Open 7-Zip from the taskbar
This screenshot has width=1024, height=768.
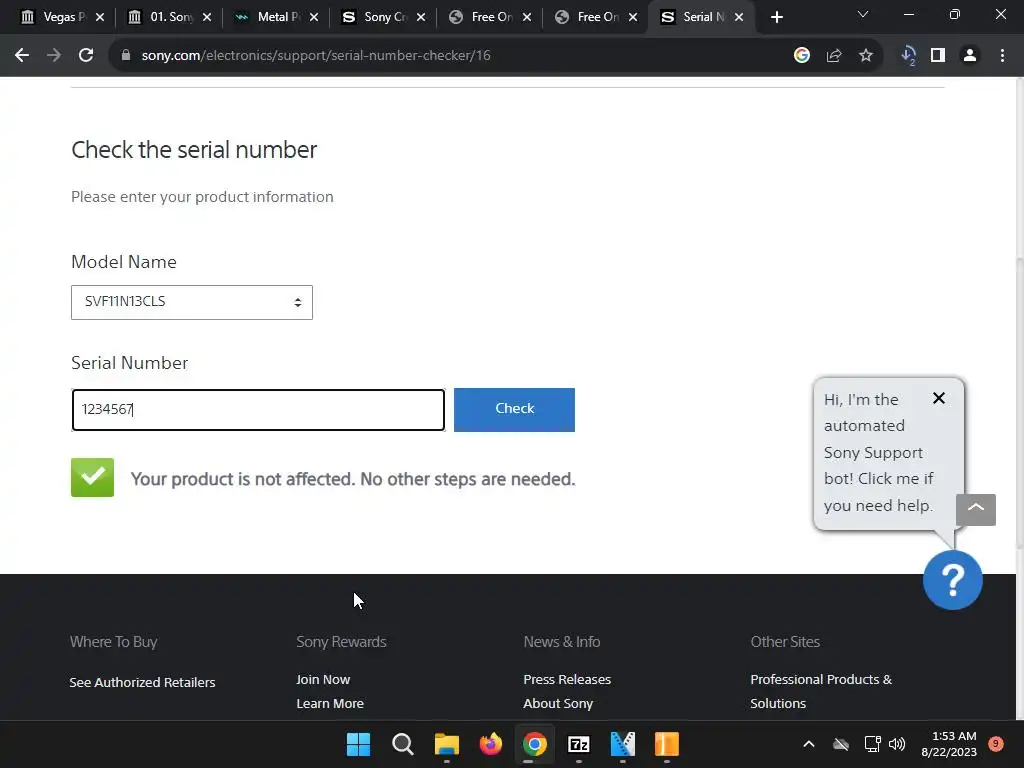(579, 744)
